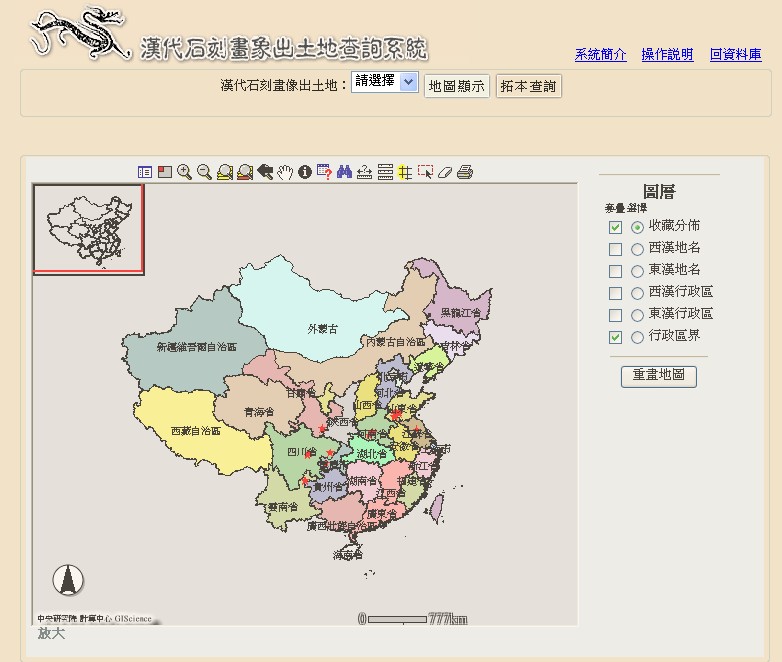Image resolution: width=782 pixels, height=662 pixels.
Task: Click the identify info tool icon
Action: pyautogui.click(x=305, y=172)
